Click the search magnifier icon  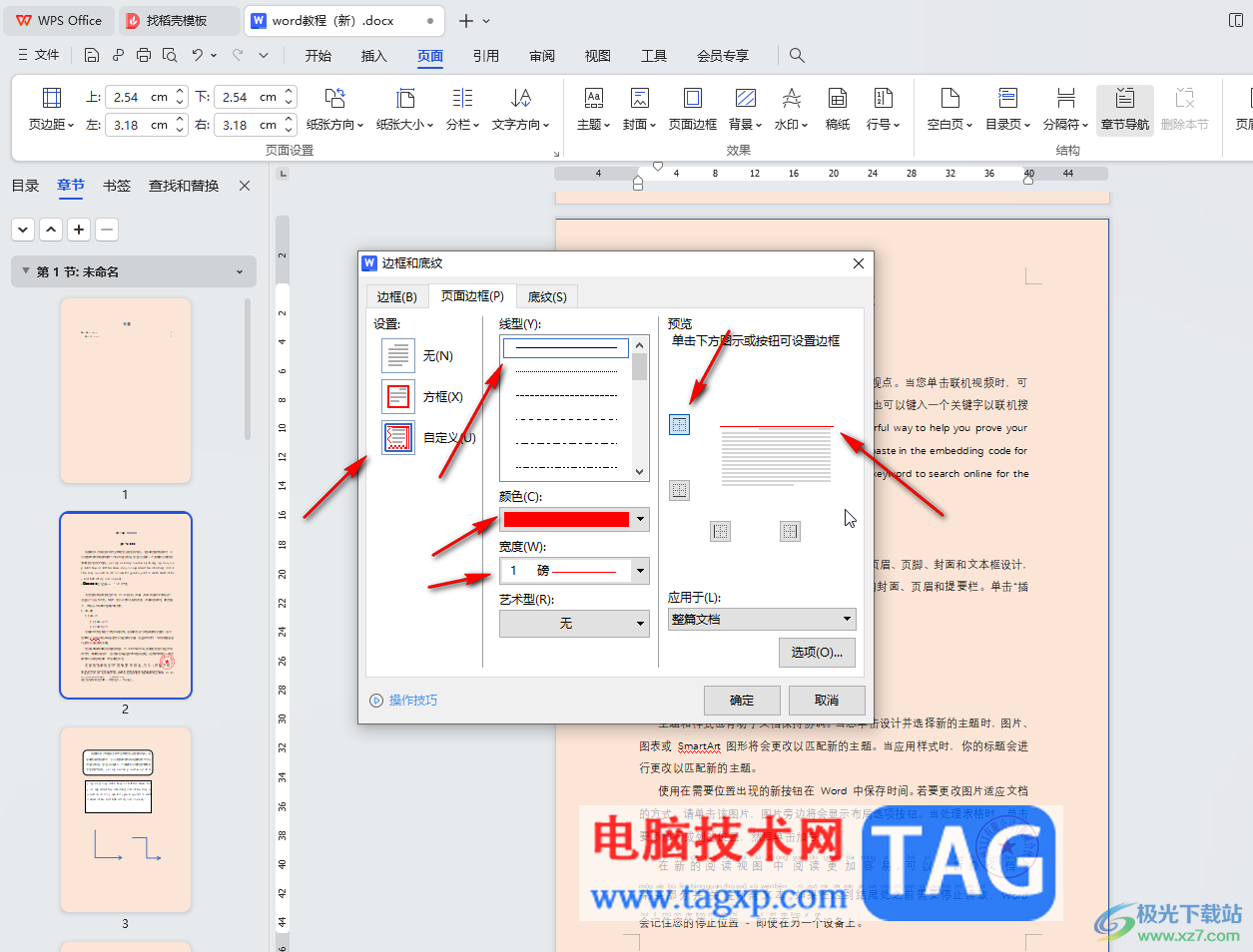click(x=797, y=55)
